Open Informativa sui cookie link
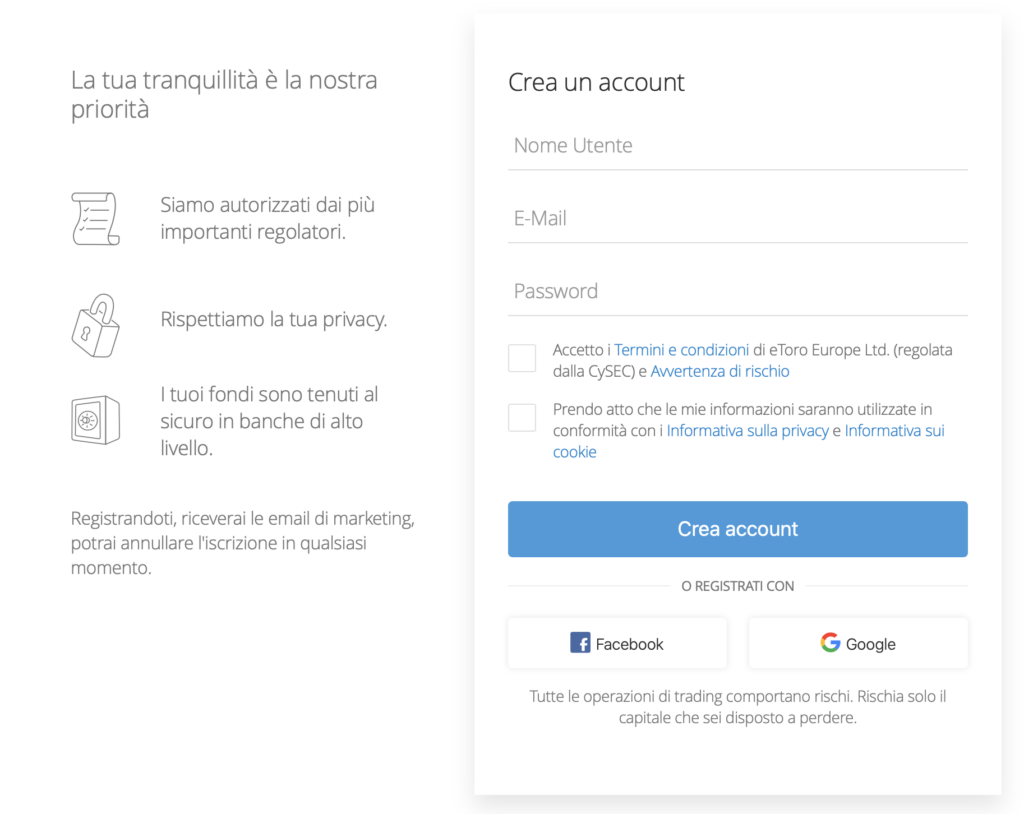Screen dimensions: 1024x814 pyautogui.click(x=748, y=441)
